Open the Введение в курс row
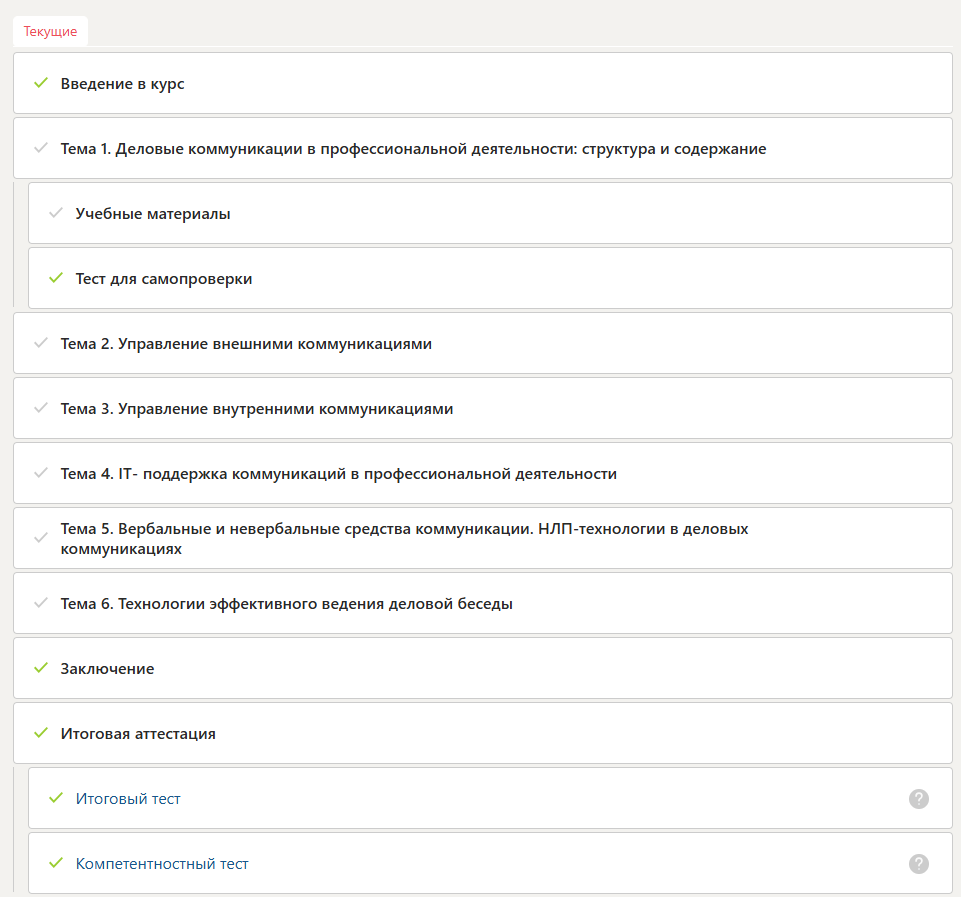 point(122,84)
